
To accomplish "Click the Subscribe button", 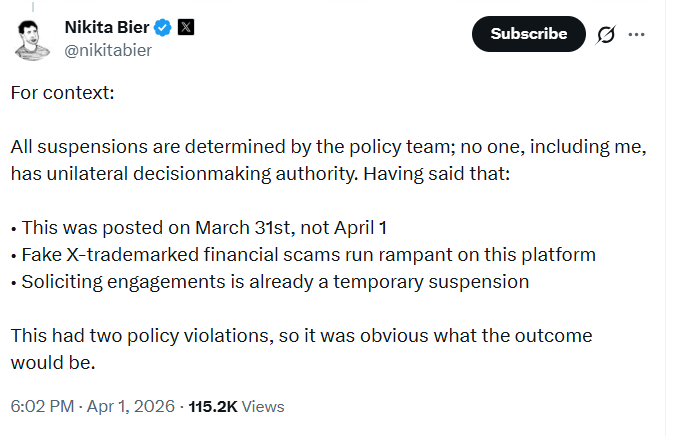I will 528,34.
